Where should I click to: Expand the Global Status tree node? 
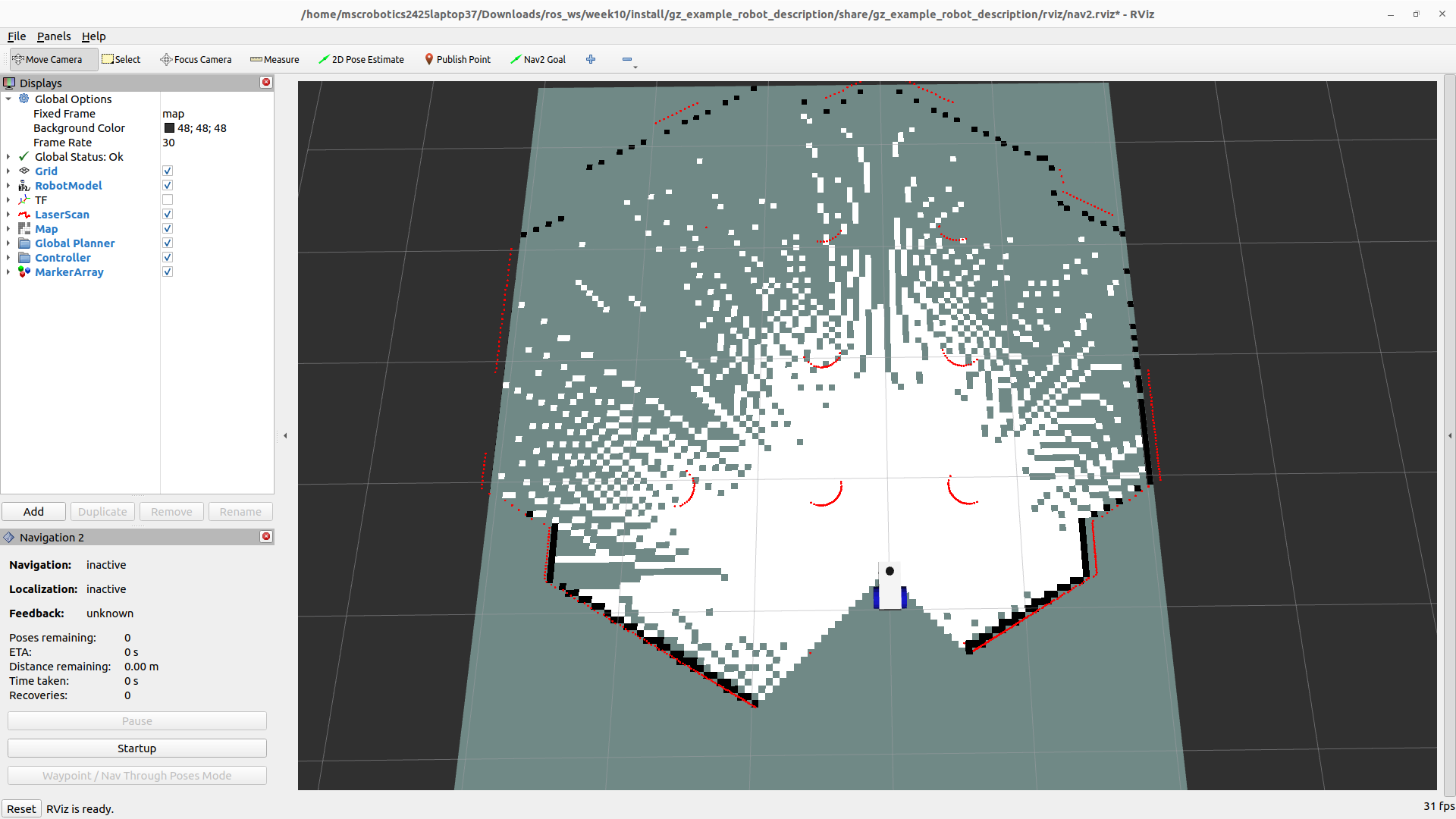8,156
